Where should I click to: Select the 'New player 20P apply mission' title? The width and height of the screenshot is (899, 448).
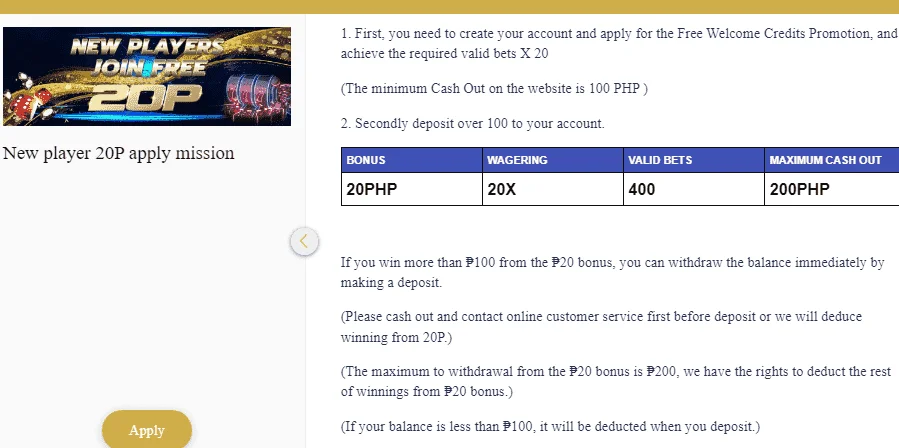[x=119, y=153]
